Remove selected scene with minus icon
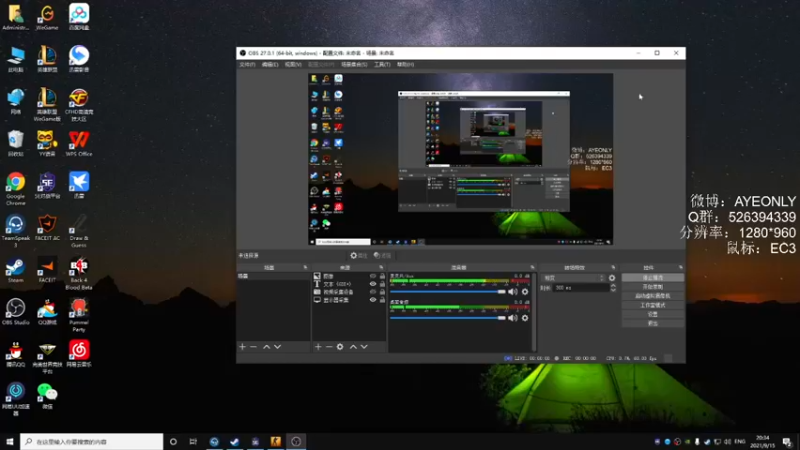This screenshot has width=800, height=450. [254, 347]
